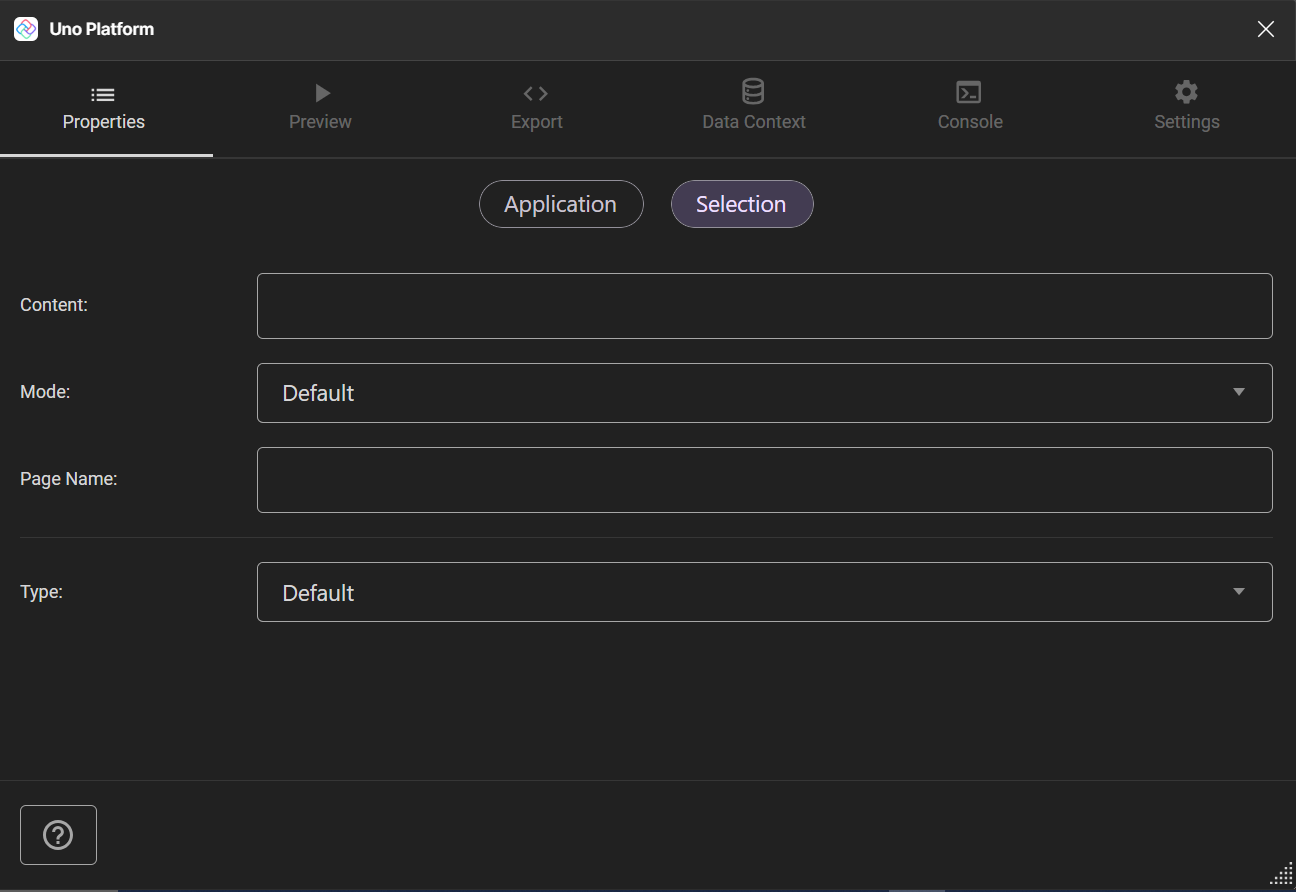Open the Mode dropdown

765,392
